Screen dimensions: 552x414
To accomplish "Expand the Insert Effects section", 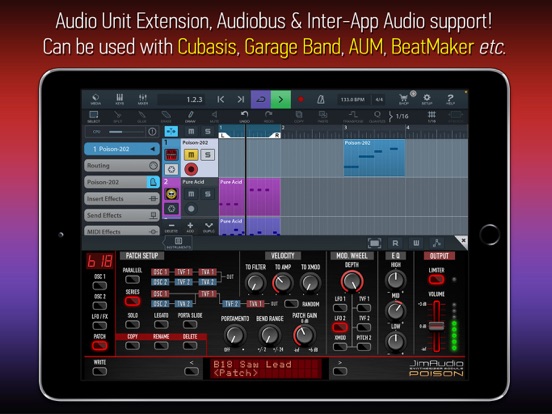I will click(x=122, y=199).
